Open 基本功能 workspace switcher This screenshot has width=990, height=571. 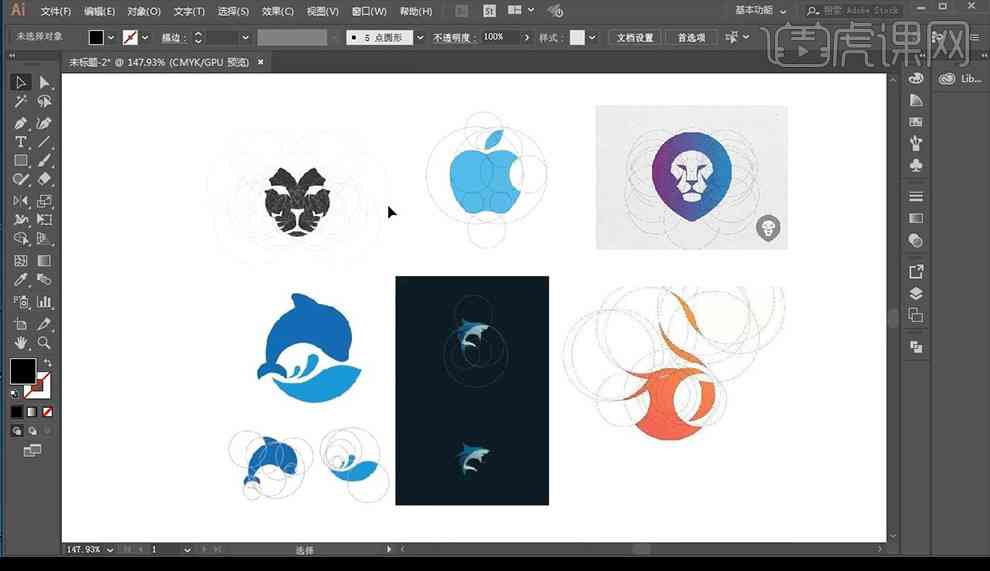click(760, 11)
